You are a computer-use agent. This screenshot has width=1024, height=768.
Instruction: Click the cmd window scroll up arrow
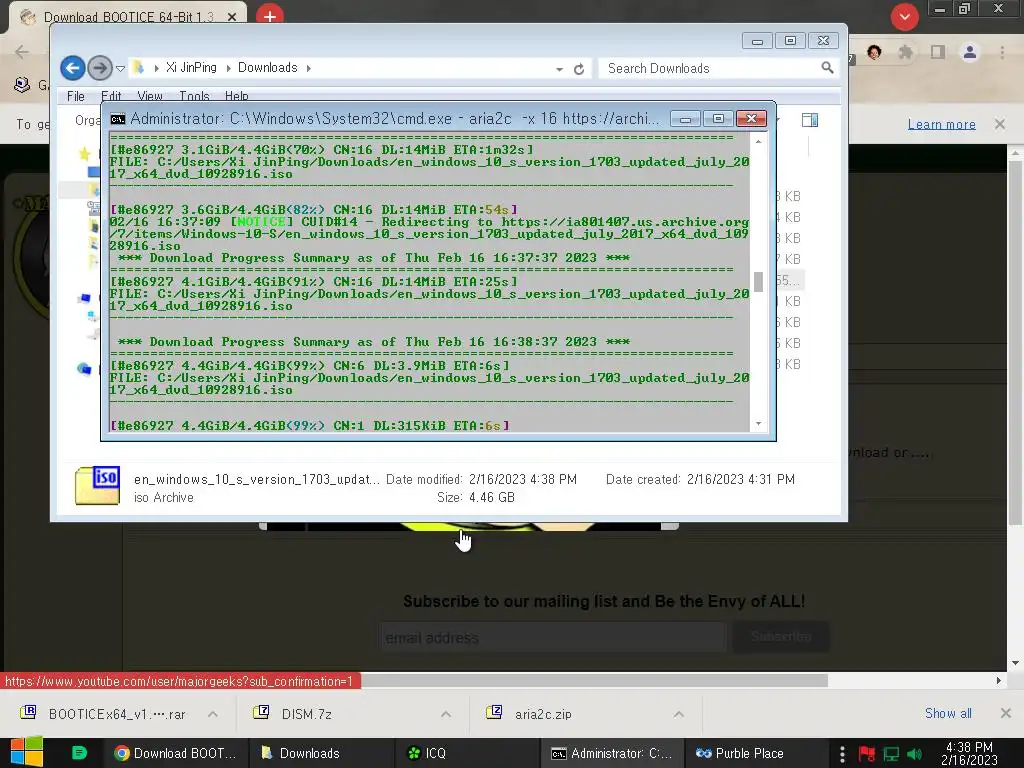coord(758,141)
